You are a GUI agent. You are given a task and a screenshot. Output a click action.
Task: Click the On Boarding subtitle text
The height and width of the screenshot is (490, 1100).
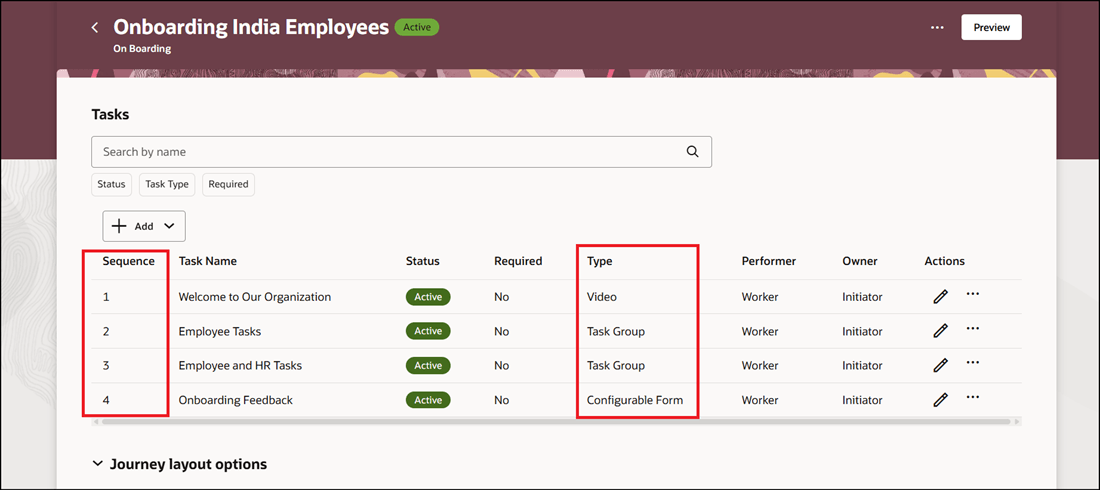(142, 49)
